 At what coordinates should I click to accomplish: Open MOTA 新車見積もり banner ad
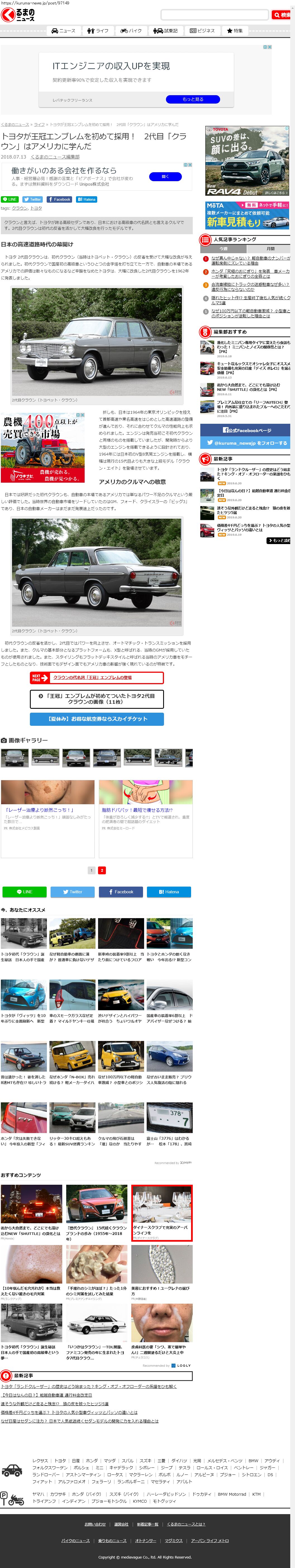[247, 215]
